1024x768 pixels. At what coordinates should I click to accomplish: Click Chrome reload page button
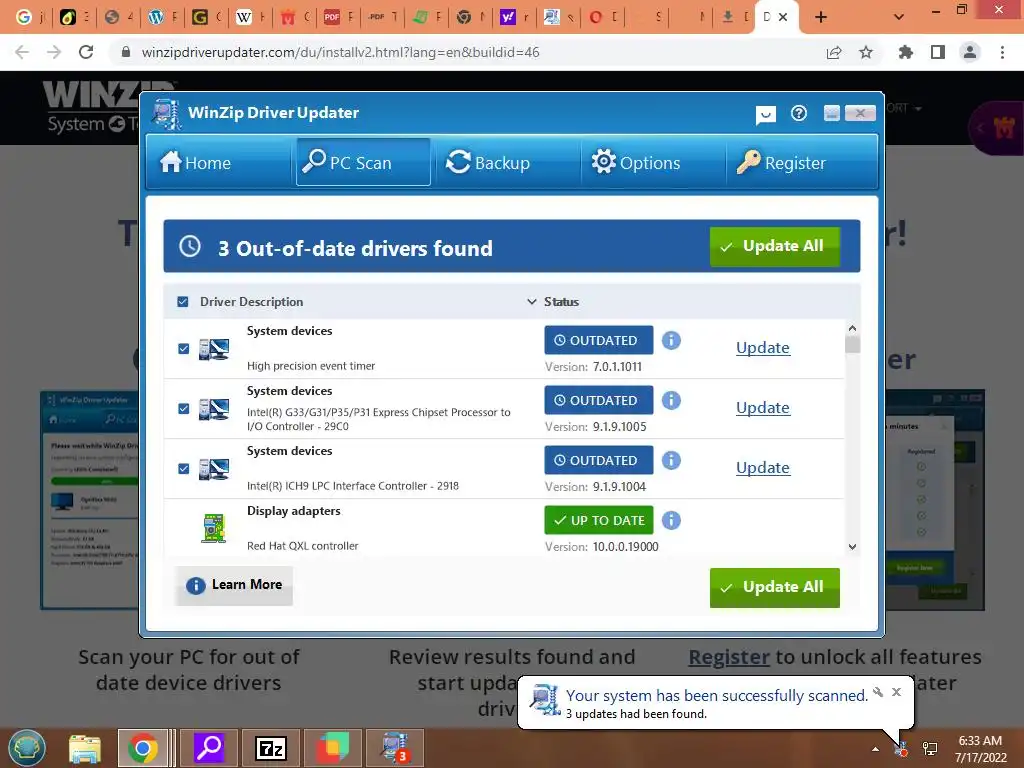click(86, 52)
